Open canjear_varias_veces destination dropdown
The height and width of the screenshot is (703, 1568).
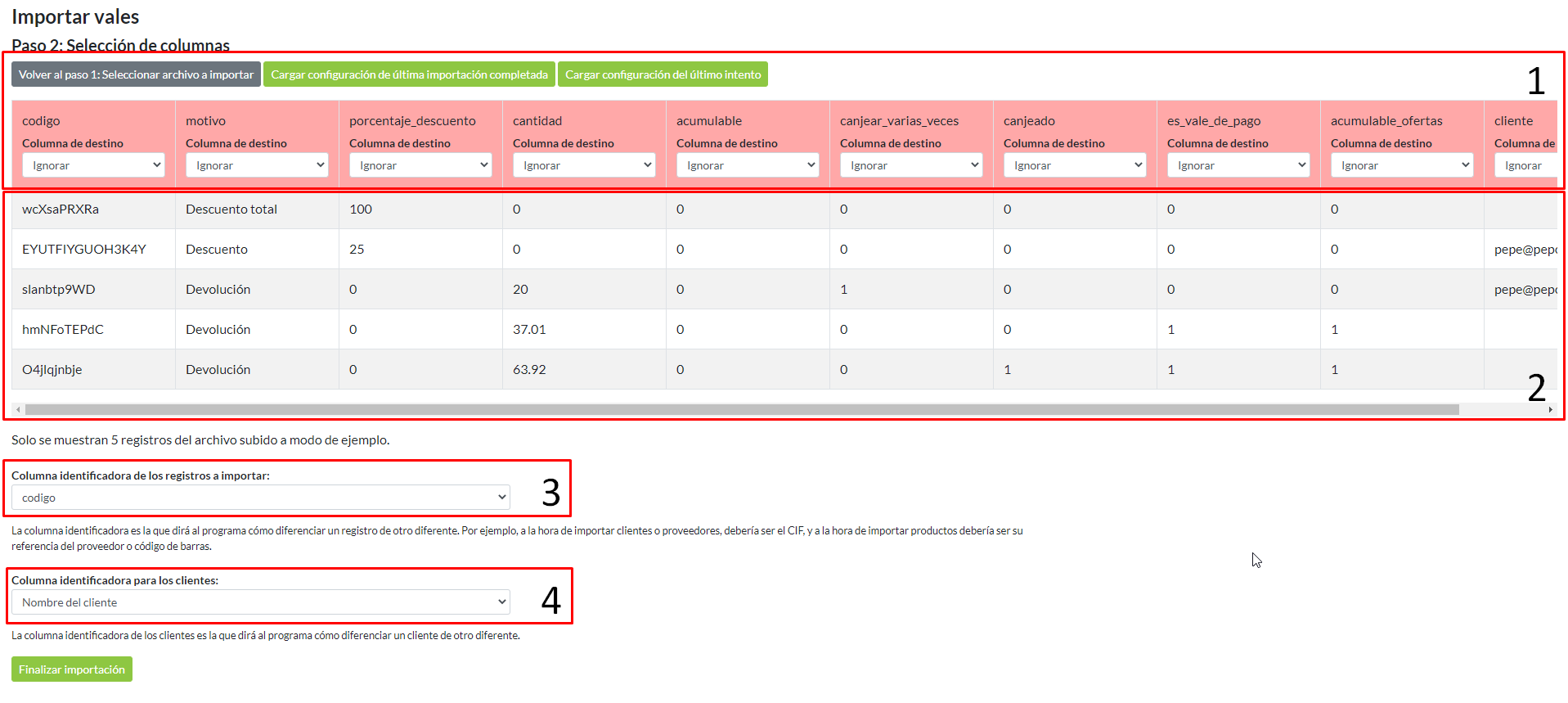click(x=911, y=165)
